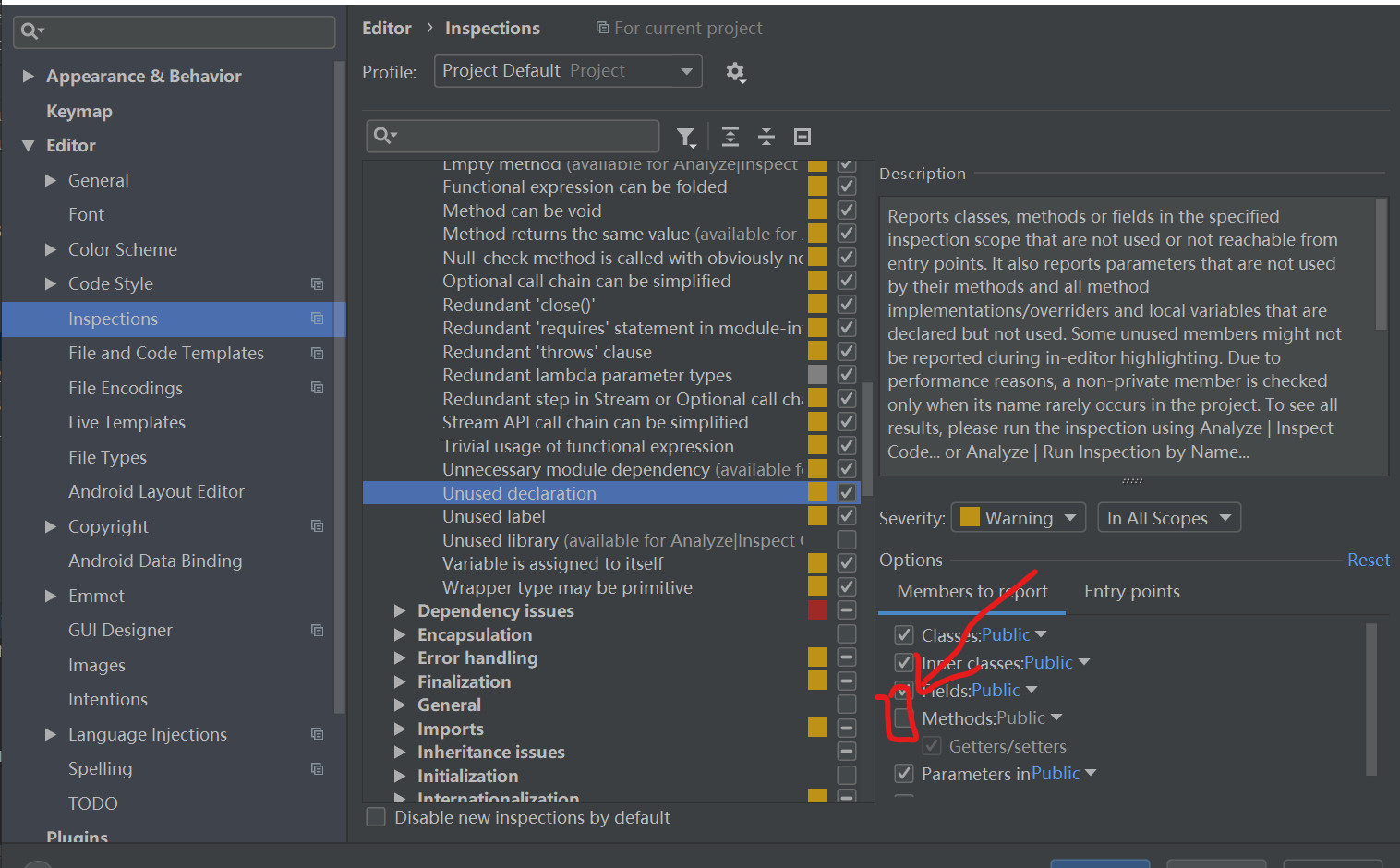Click the Editor breadcrumb
This screenshot has height=868, width=1400.
tap(386, 28)
